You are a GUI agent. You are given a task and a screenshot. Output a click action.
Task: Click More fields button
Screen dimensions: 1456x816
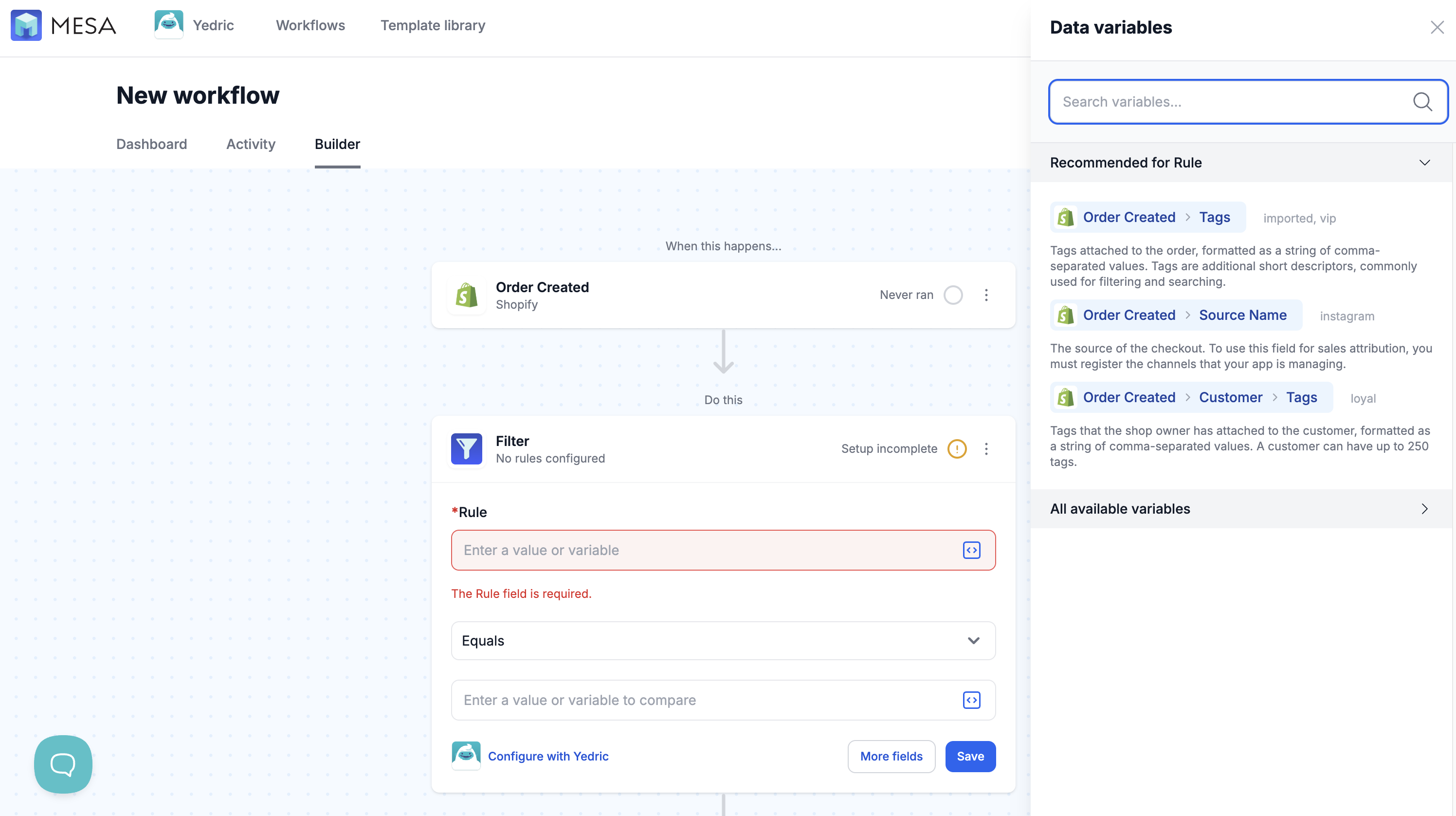click(x=891, y=756)
